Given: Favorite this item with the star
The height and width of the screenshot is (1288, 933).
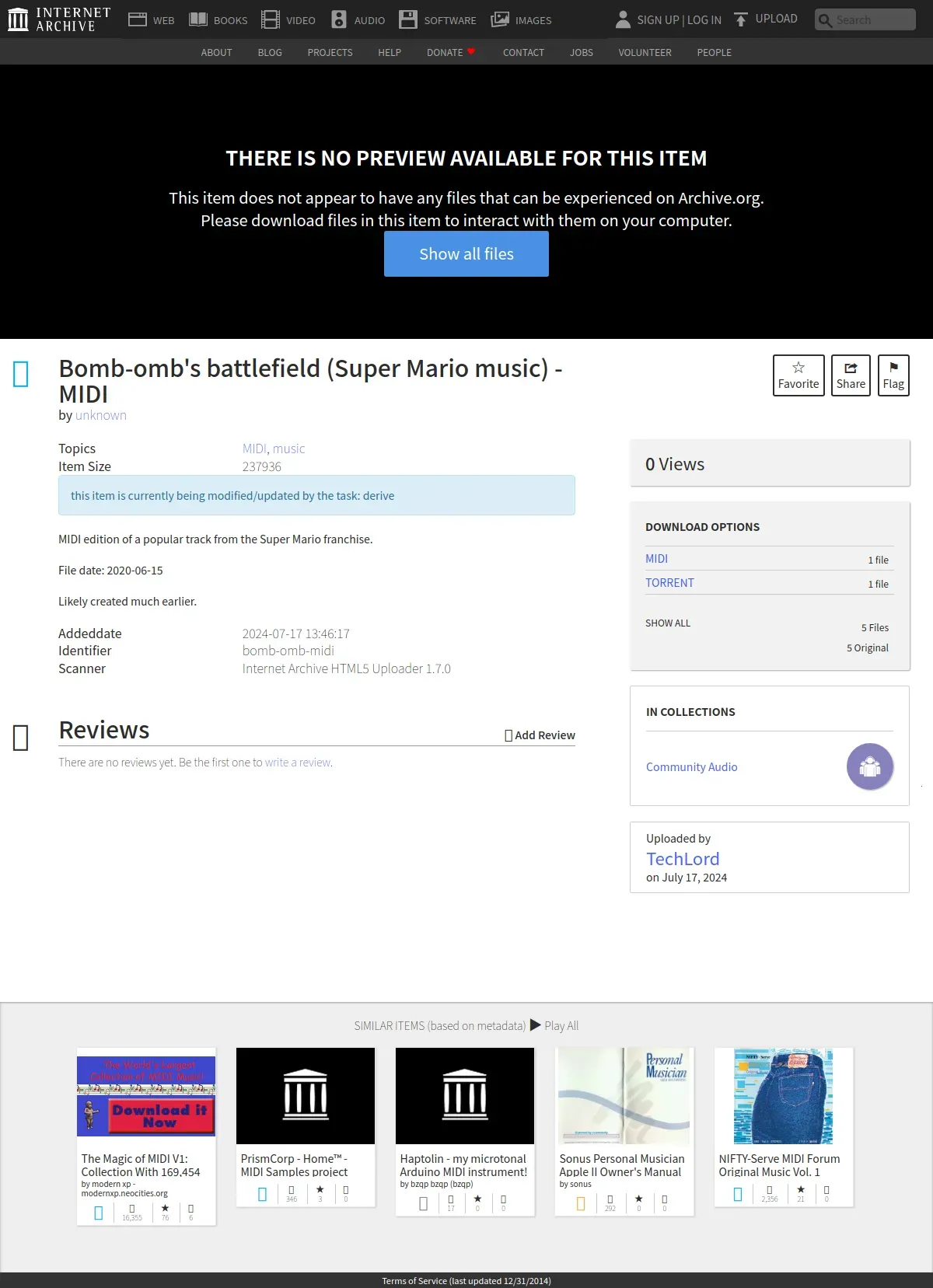Looking at the screenshot, I should [798, 375].
